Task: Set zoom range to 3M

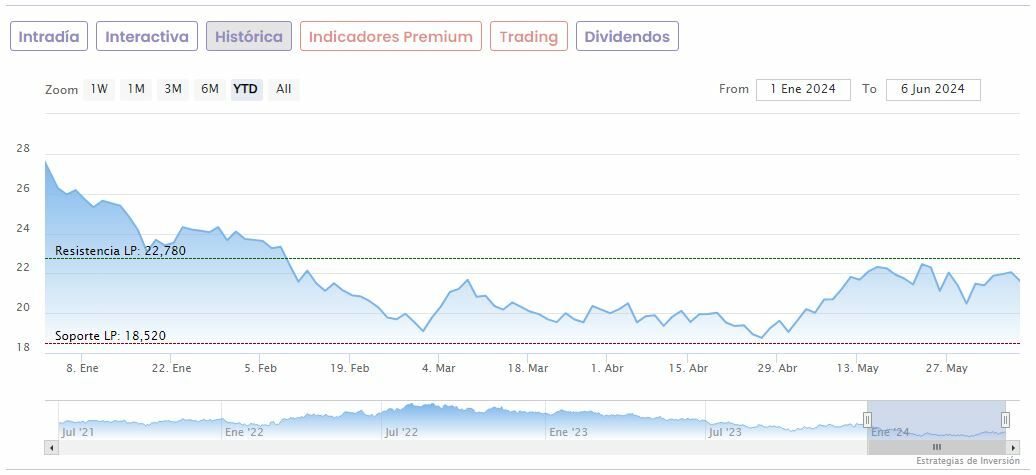Action: (173, 89)
